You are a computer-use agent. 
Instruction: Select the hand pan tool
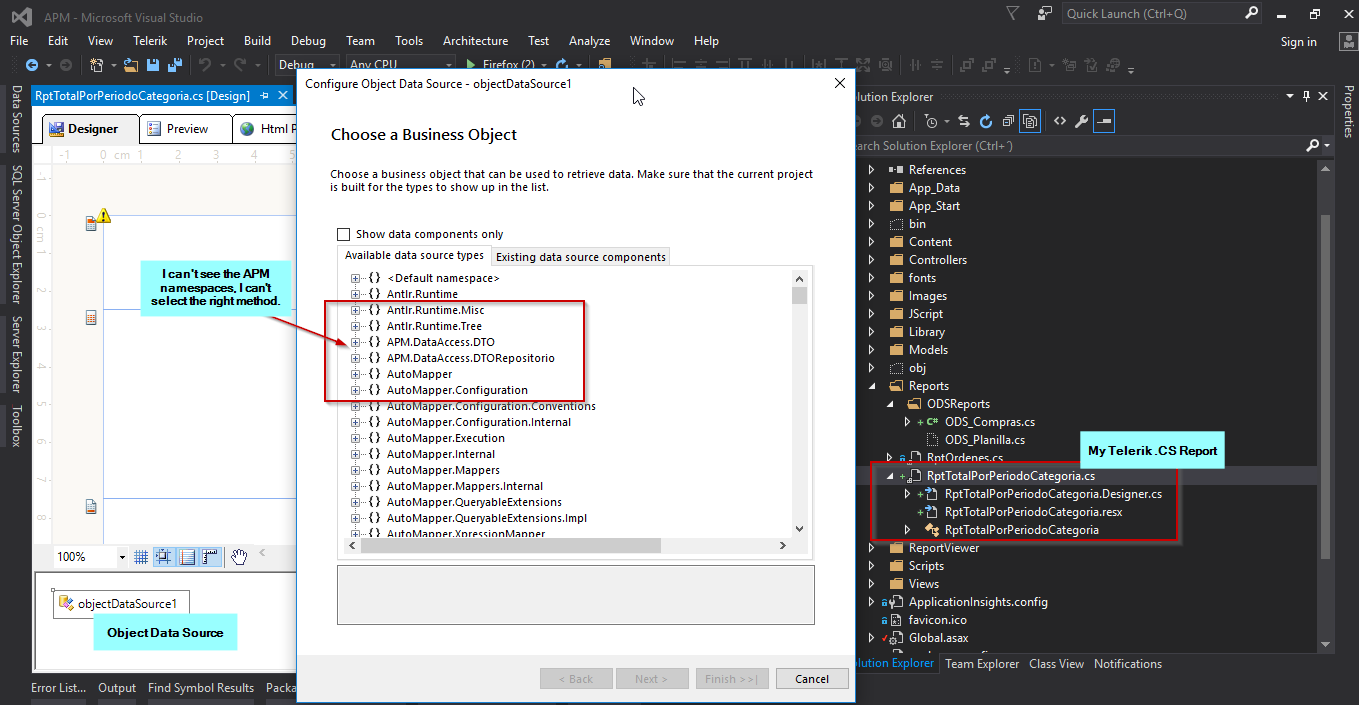click(x=238, y=556)
